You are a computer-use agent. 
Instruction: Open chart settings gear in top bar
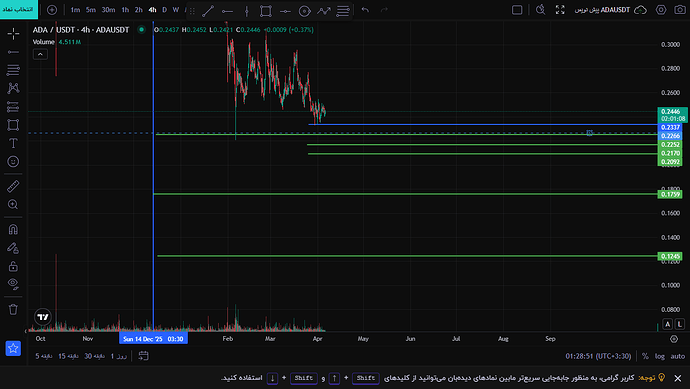pyautogui.click(x=661, y=10)
